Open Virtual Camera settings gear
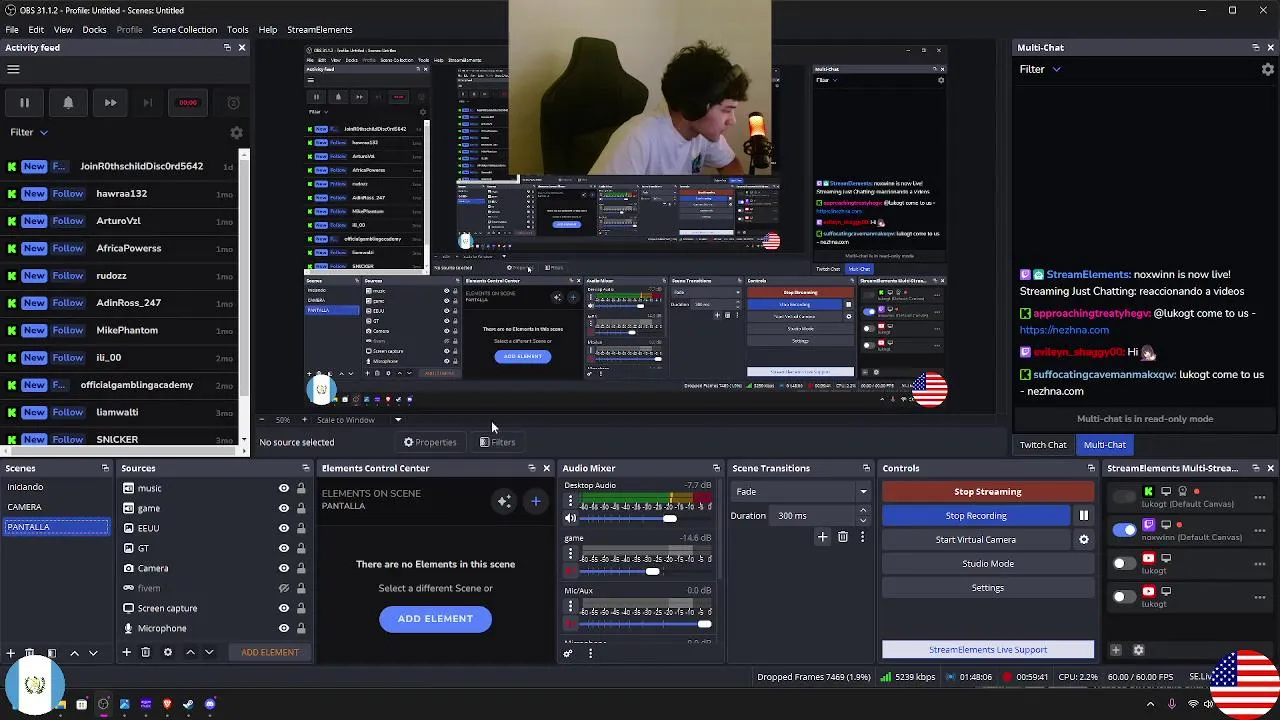 click(x=1083, y=539)
